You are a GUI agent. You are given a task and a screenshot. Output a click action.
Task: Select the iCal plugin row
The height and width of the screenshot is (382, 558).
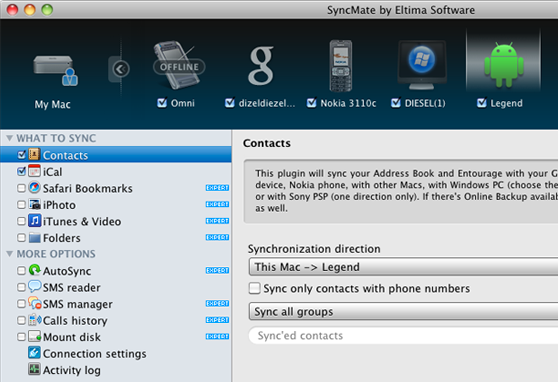click(x=116, y=171)
